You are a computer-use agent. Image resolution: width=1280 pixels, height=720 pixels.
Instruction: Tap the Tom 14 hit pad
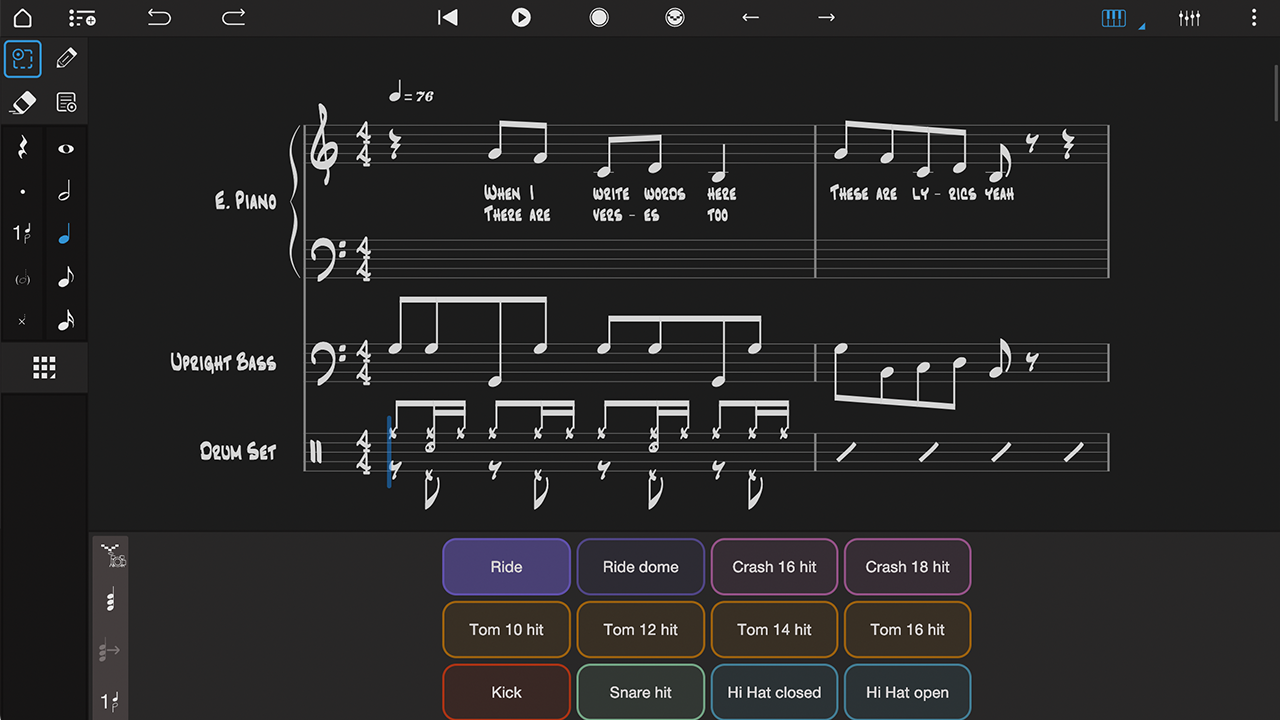[774, 630]
